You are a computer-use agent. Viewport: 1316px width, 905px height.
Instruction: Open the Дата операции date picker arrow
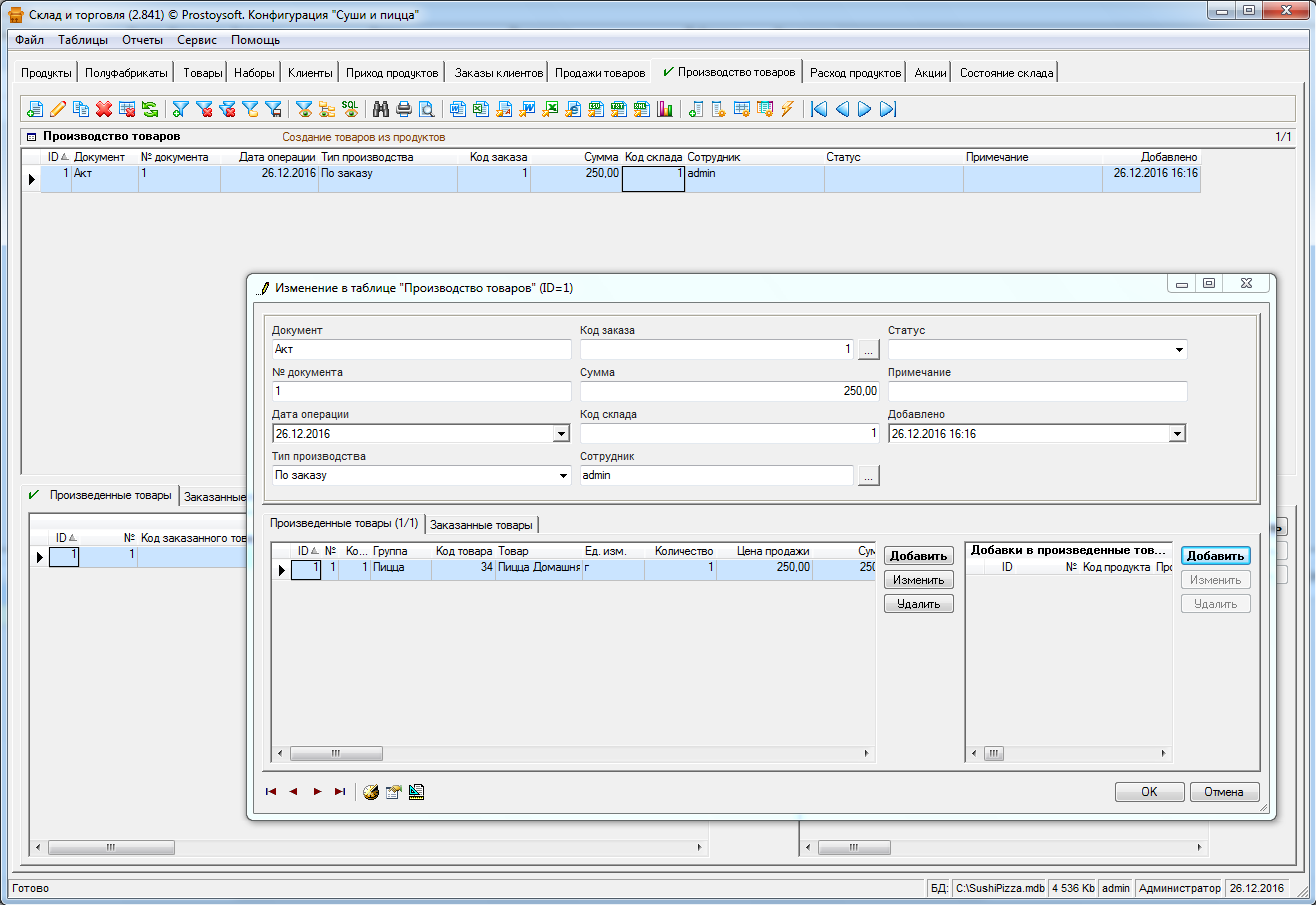561,434
